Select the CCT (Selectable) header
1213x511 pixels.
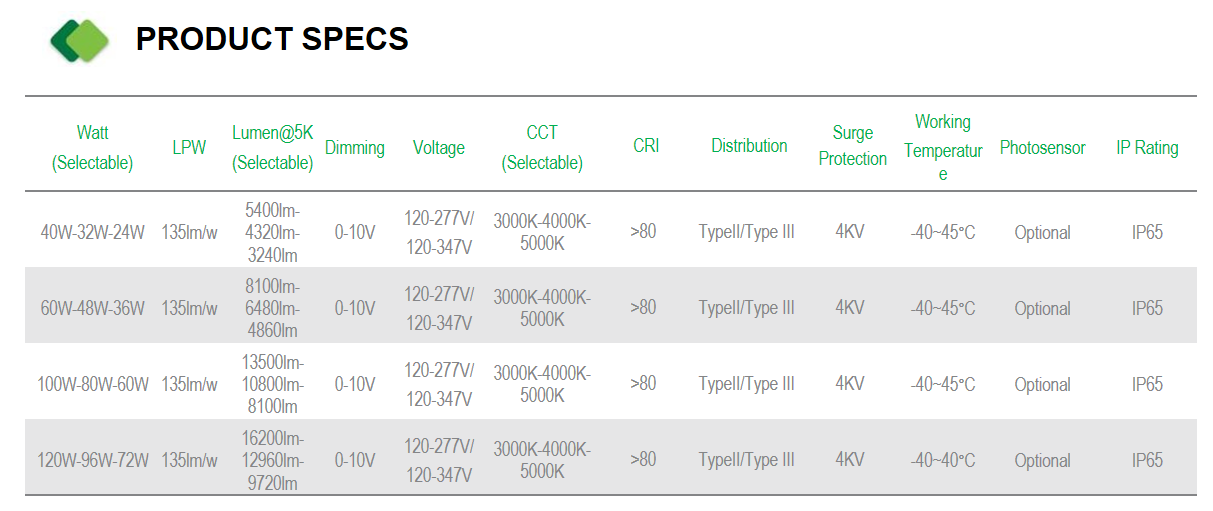tap(542, 148)
